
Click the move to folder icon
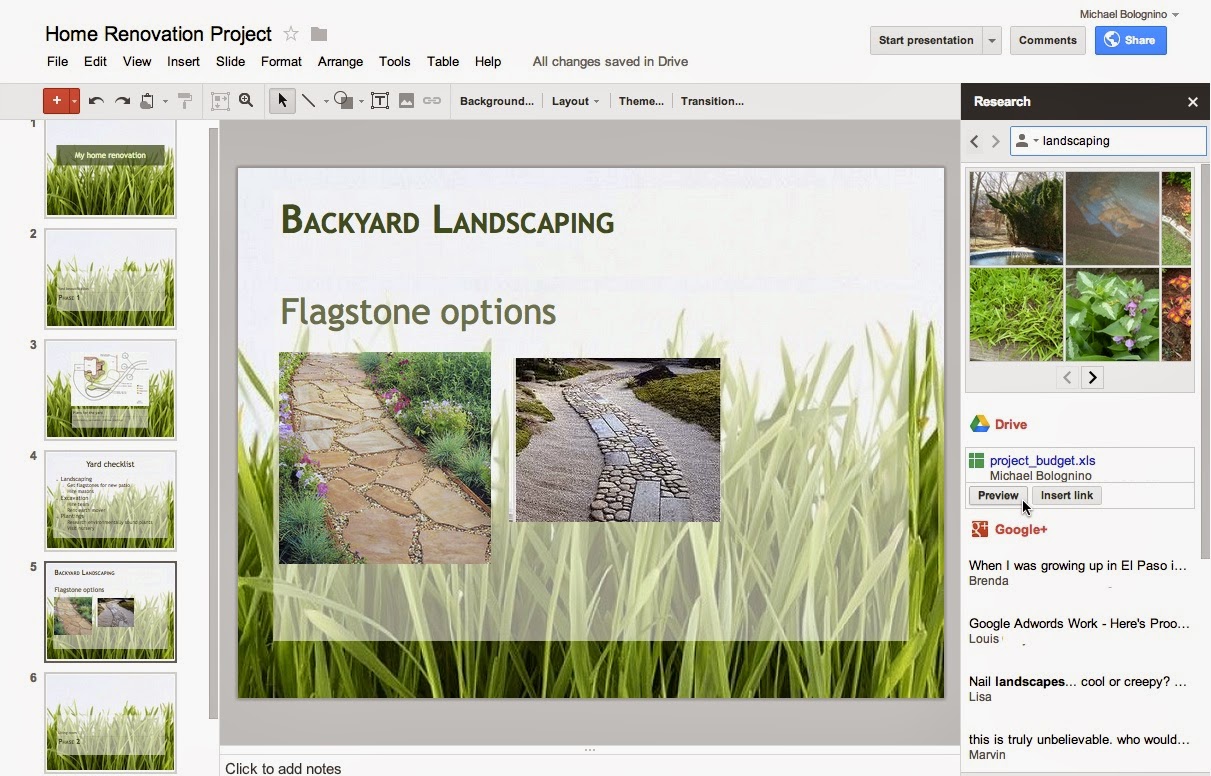(319, 34)
